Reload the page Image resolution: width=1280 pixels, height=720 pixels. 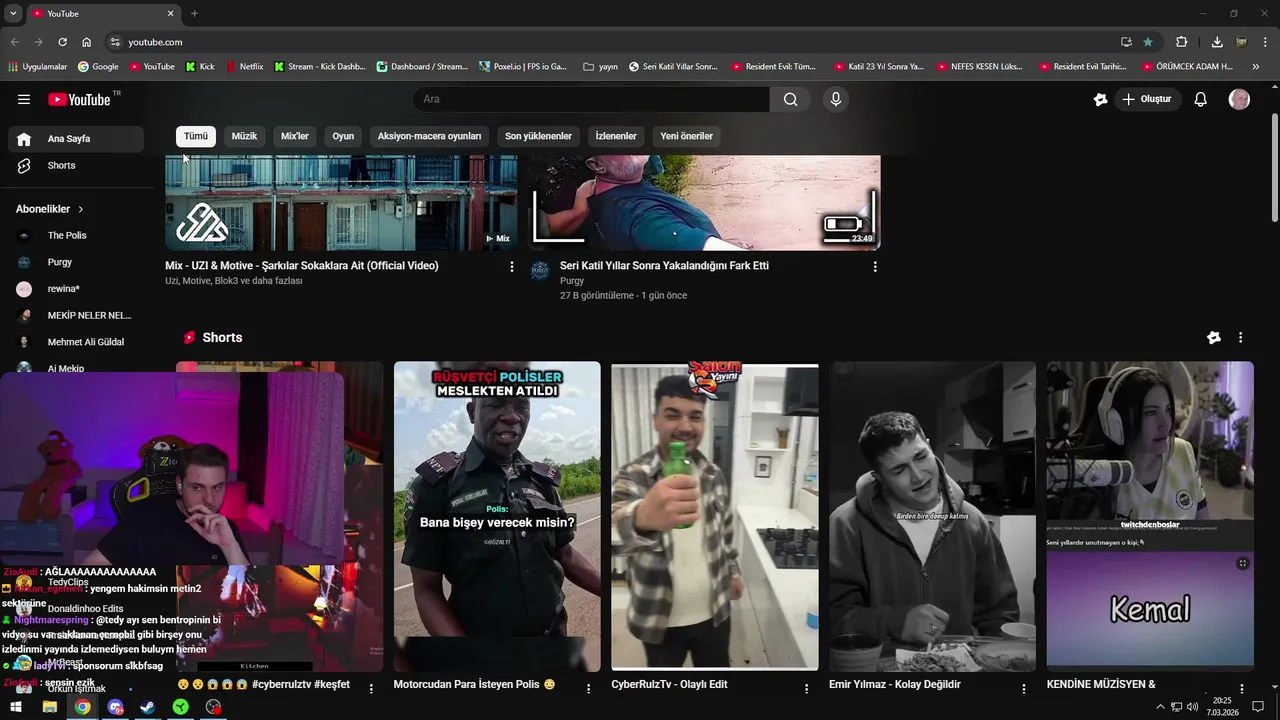[62, 42]
